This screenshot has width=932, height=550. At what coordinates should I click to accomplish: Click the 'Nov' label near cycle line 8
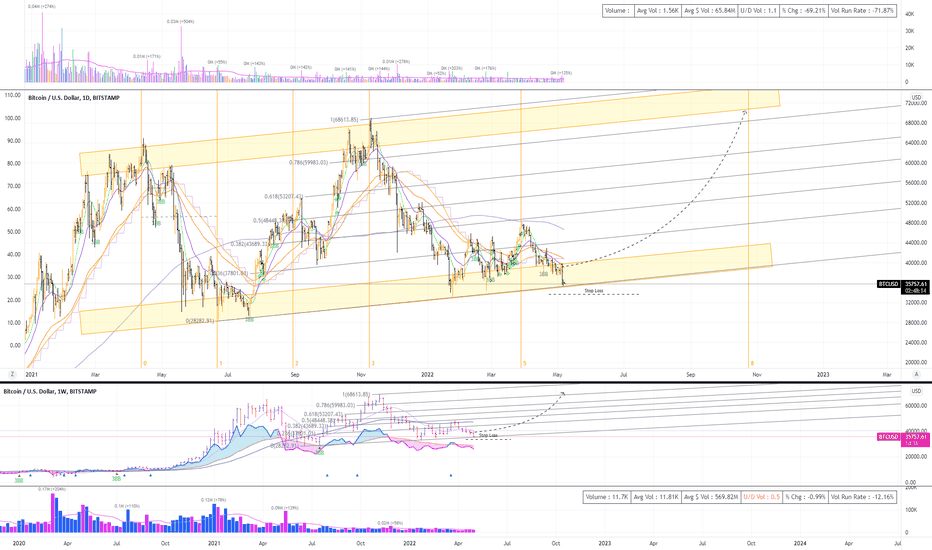[757, 375]
